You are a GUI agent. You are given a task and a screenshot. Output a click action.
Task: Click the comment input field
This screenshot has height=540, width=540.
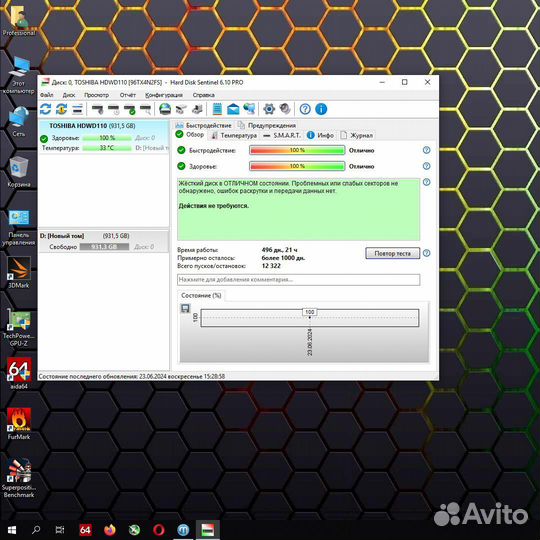298,280
